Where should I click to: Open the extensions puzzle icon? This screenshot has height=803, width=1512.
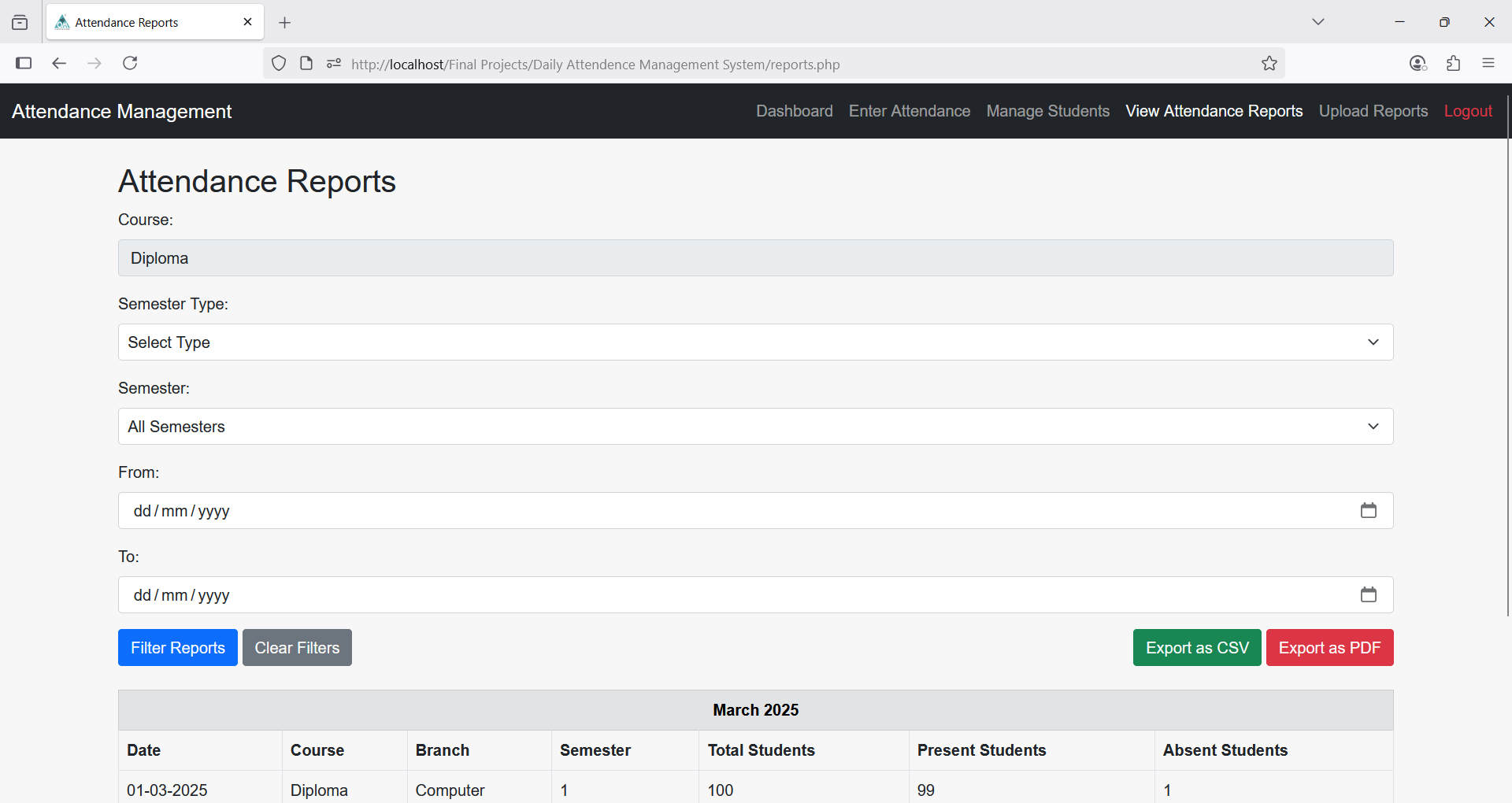[1453, 63]
